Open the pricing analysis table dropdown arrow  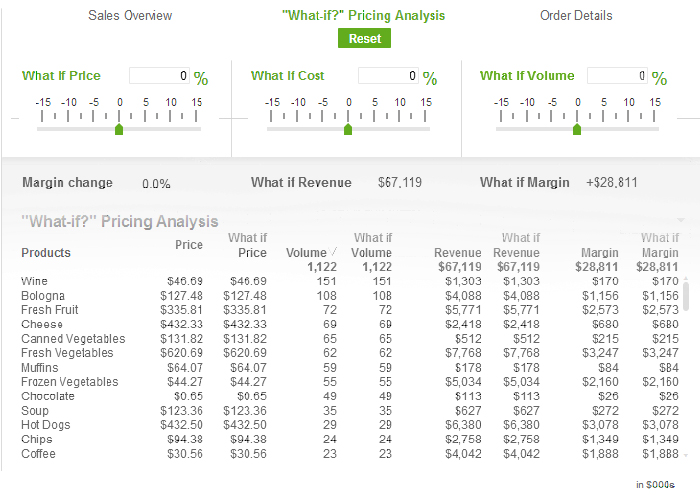pyautogui.click(x=681, y=220)
